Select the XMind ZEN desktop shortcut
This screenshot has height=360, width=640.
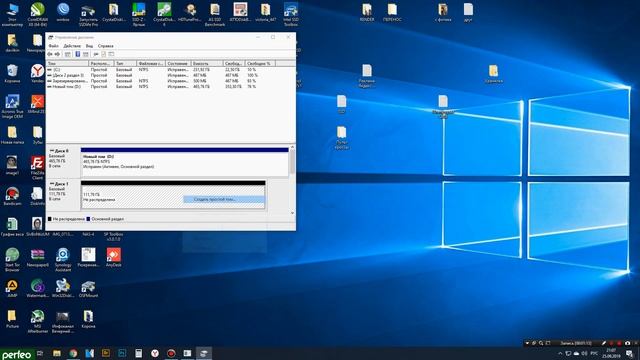click(38, 104)
